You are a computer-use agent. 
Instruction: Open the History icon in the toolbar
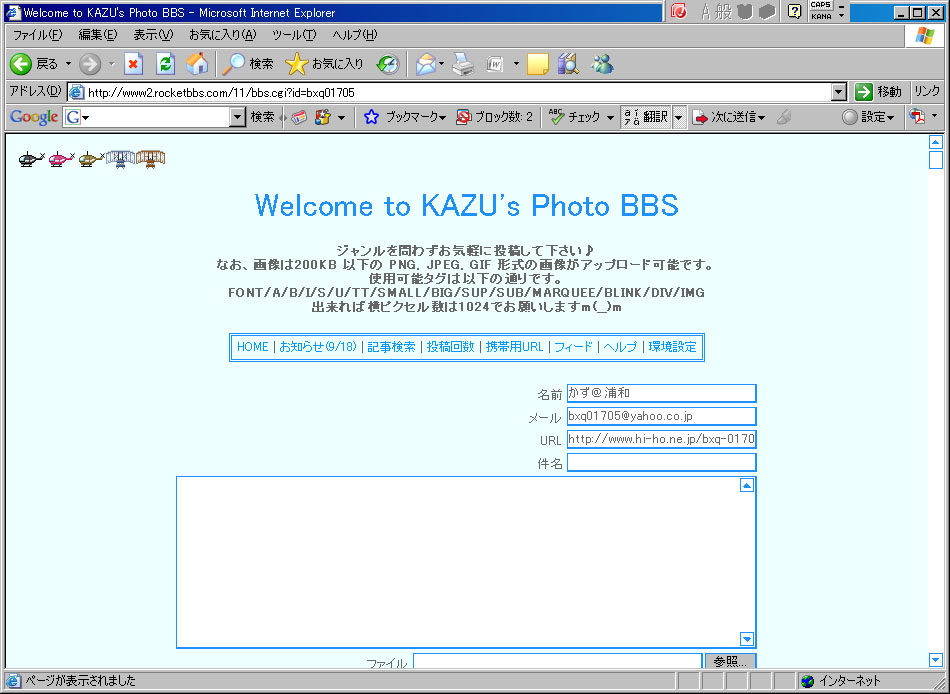tap(387, 64)
